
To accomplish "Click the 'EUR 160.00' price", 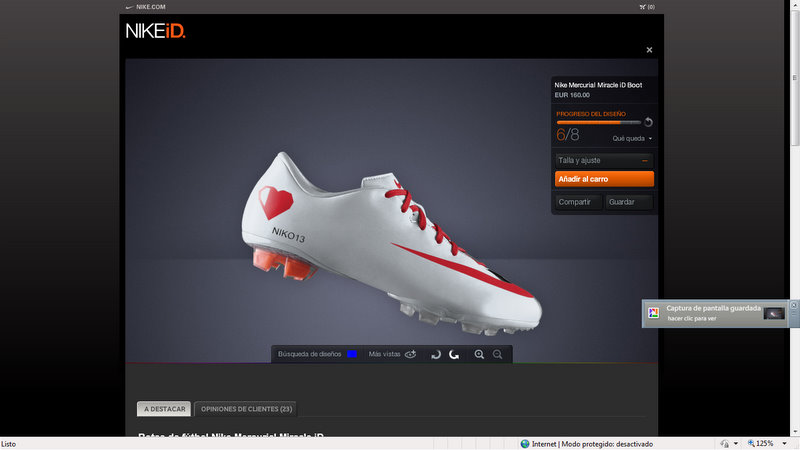I will tap(572, 95).
